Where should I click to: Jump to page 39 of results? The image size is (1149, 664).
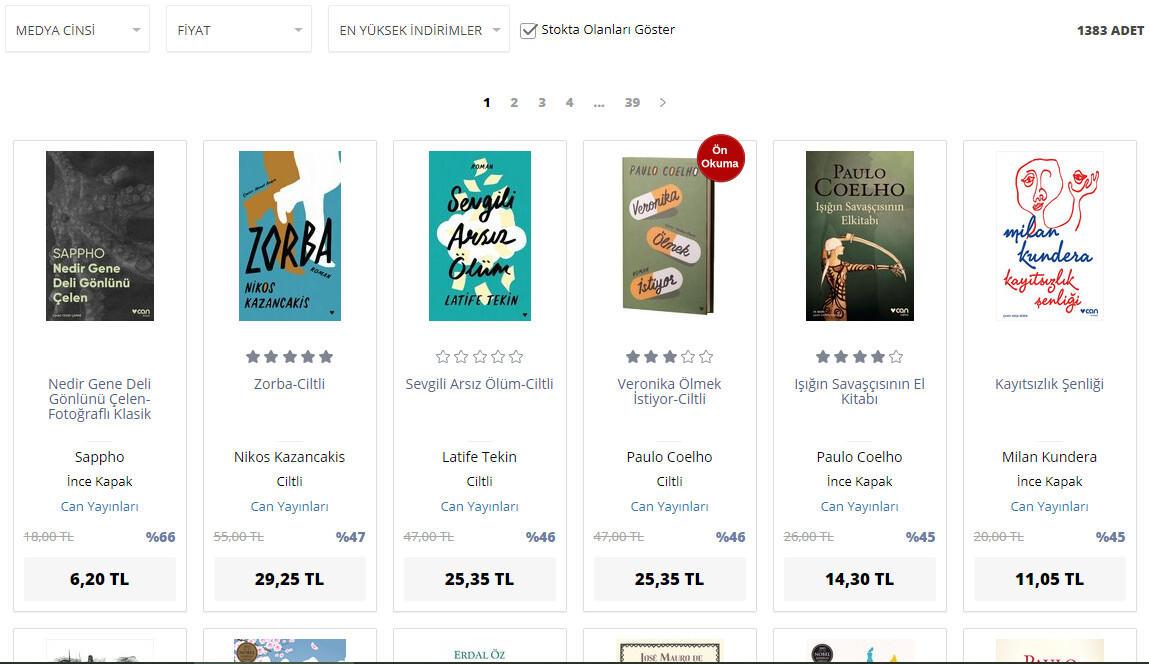point(632,103)
